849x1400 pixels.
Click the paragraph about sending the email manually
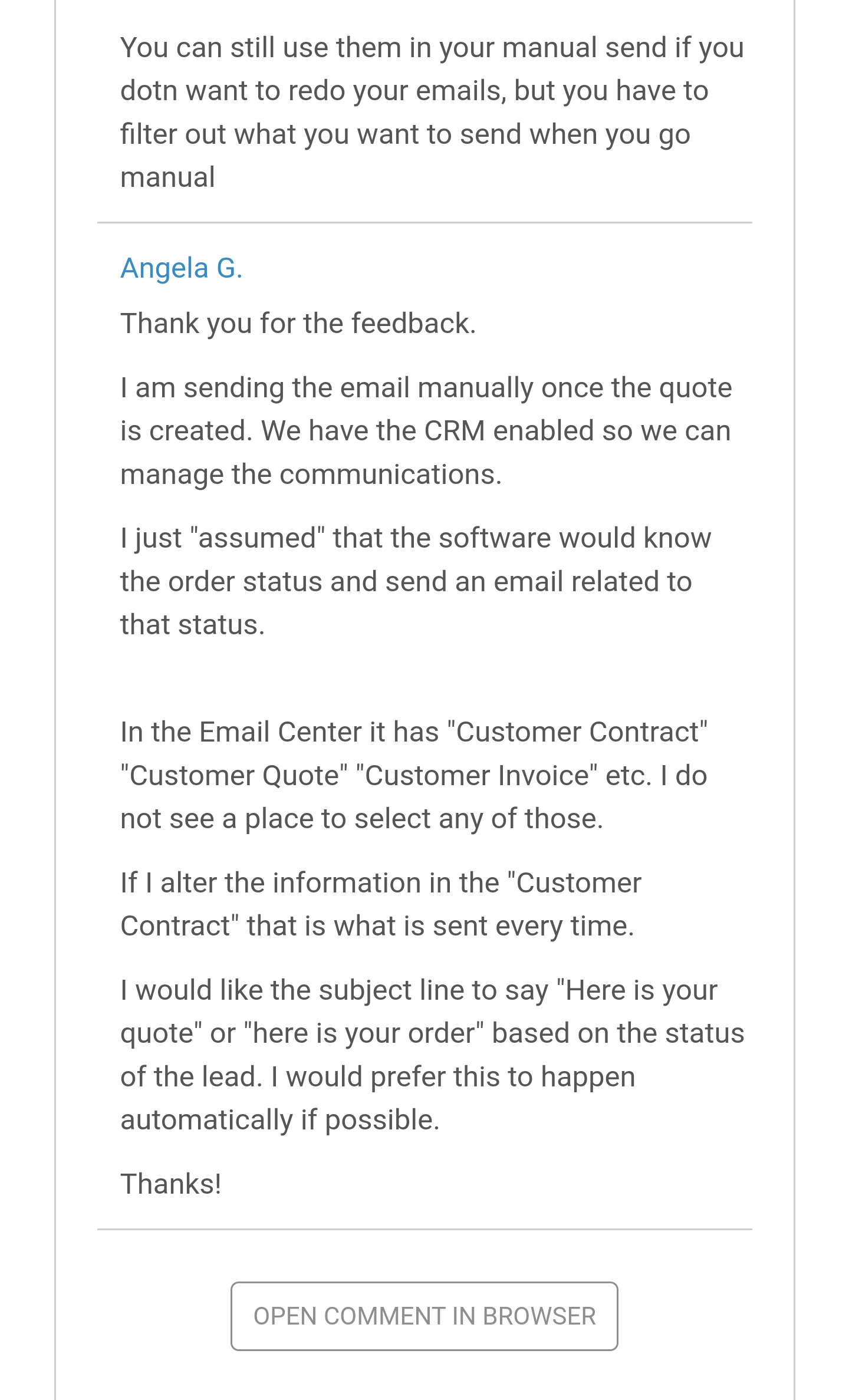(x=426, y=431)
